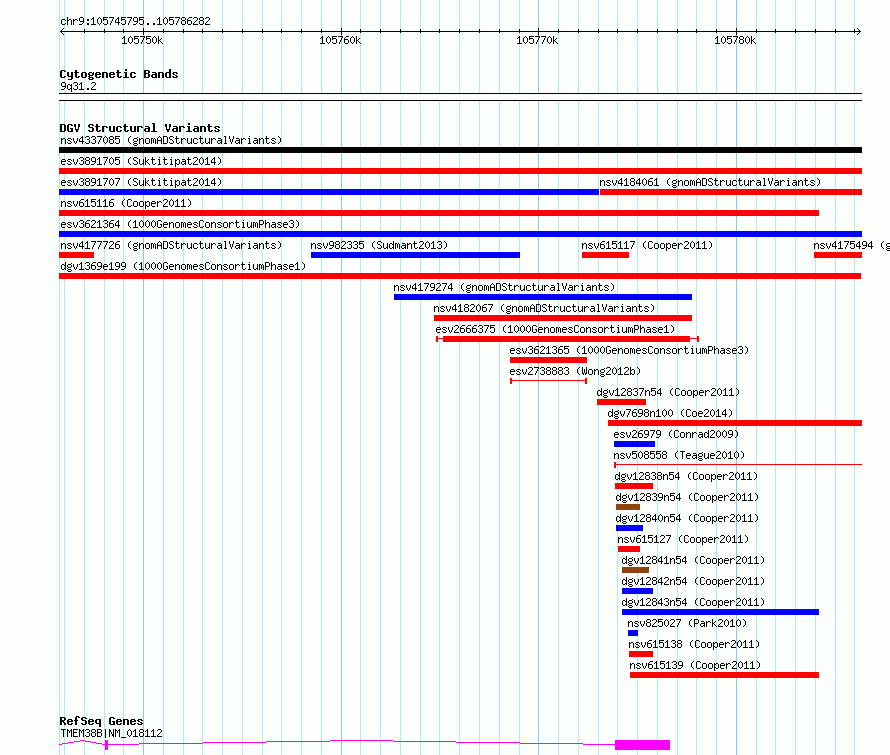This screenshot has height=755, width=890.
Task: Open variant nsv4182067 gnomAD label
Action: click(544, 308)
